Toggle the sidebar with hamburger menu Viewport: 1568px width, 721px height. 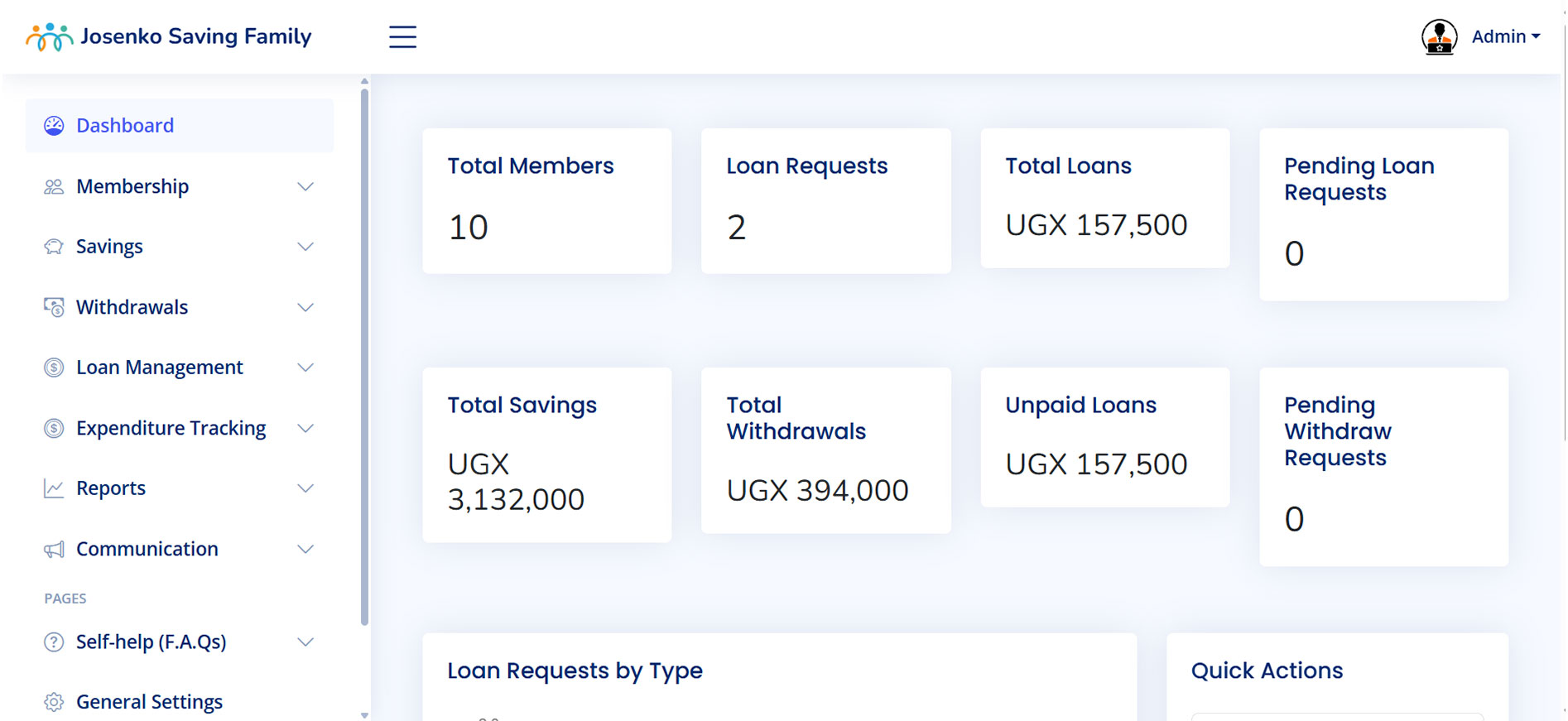tap(402, 37)
